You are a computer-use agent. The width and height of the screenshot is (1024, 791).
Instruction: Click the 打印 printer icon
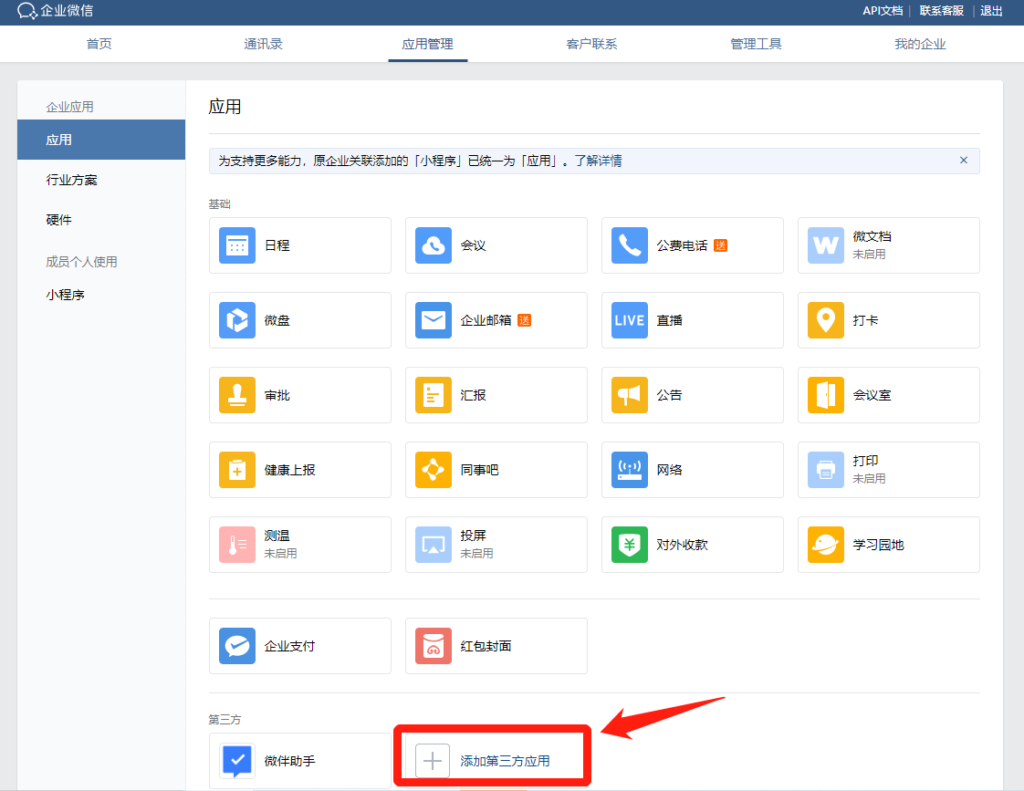(x=825, y=470)
